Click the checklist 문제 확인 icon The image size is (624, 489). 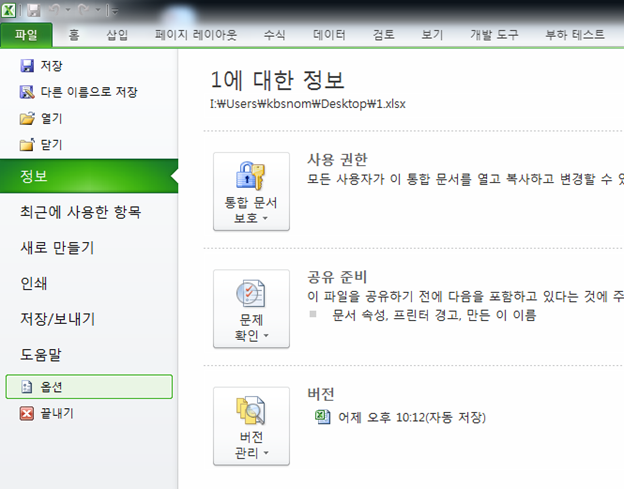[251, 293]
